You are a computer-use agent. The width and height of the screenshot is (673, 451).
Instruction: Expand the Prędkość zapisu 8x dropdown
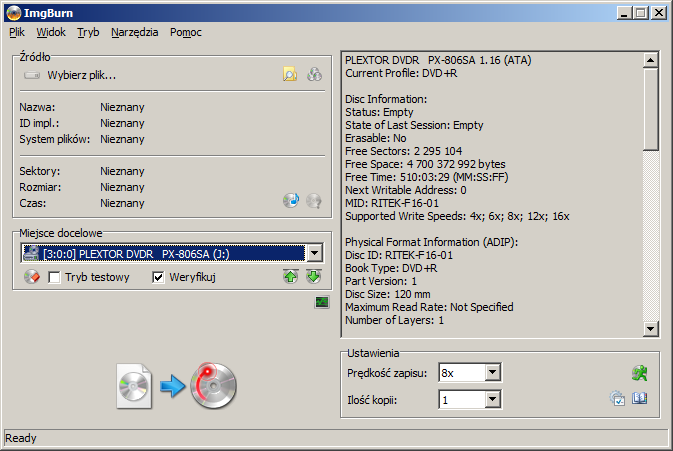coord(493,372)
